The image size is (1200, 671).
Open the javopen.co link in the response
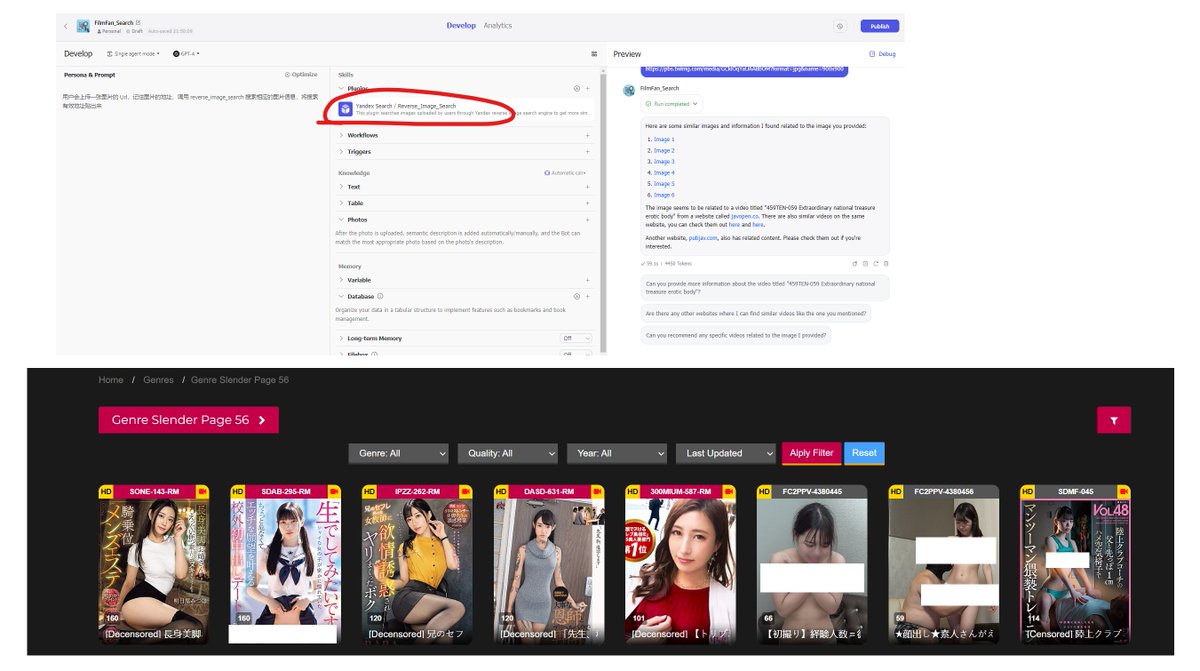(743, 217)
